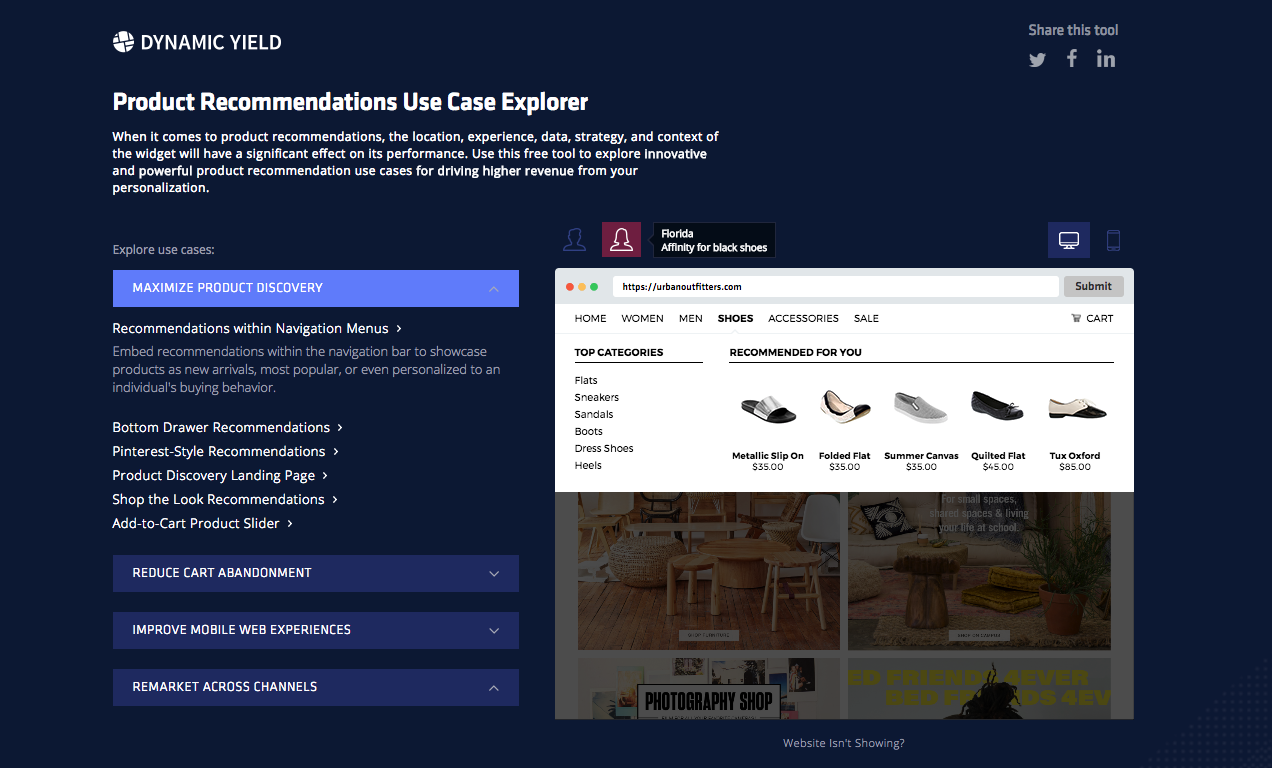Click Website Isn't Showing link
Viewport: 1272px width, 768px height.
(x=844, y=743)
